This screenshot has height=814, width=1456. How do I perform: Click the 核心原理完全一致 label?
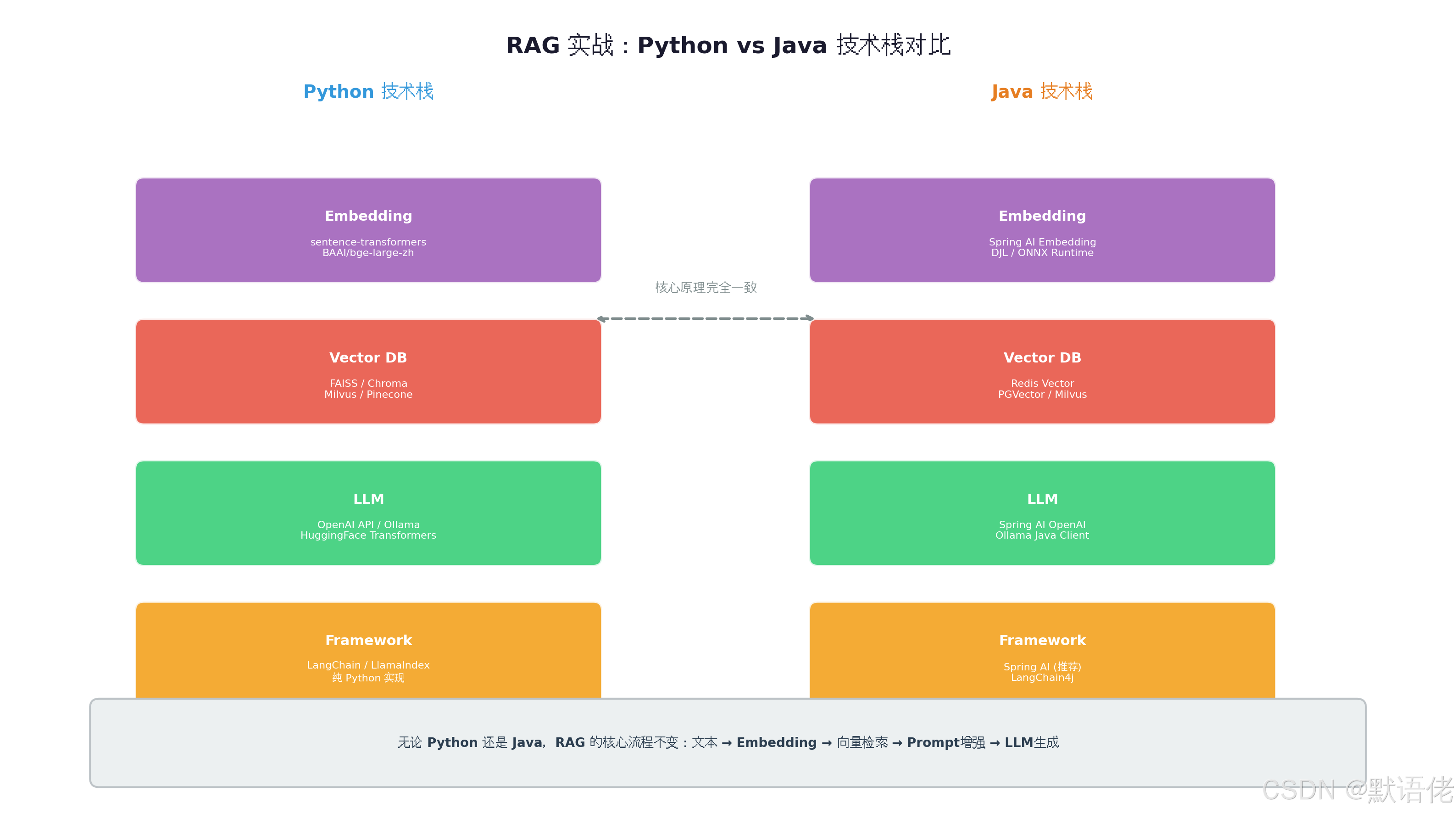coord(706,287)
